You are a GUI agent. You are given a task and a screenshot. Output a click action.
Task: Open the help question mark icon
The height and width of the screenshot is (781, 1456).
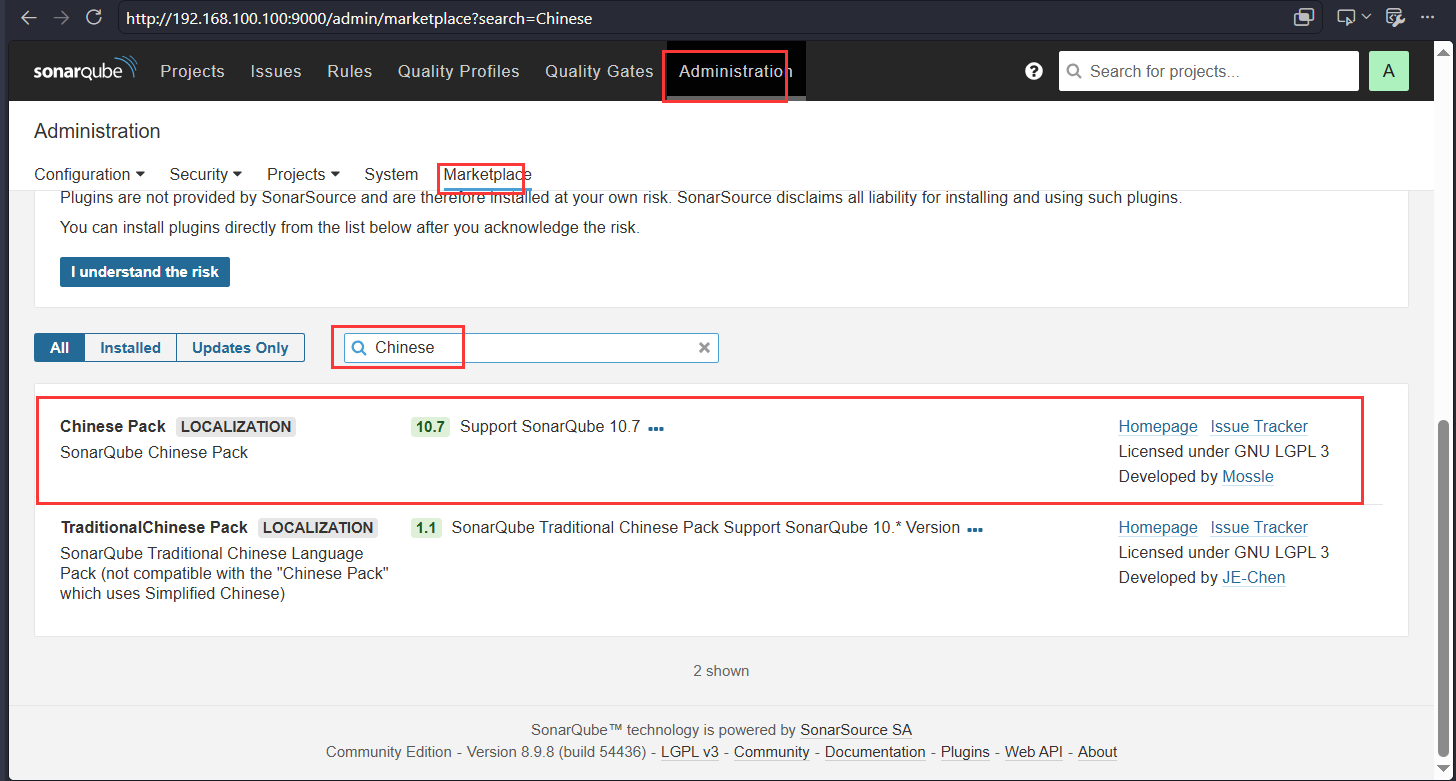pos(1034,71)
